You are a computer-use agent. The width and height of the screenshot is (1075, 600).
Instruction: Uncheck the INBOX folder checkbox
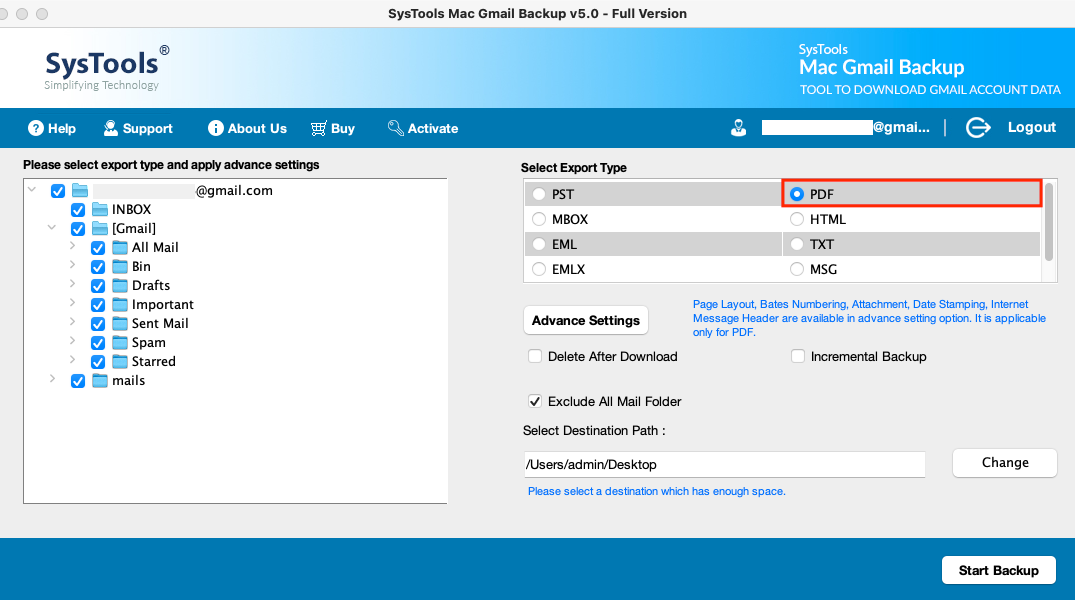78,210
